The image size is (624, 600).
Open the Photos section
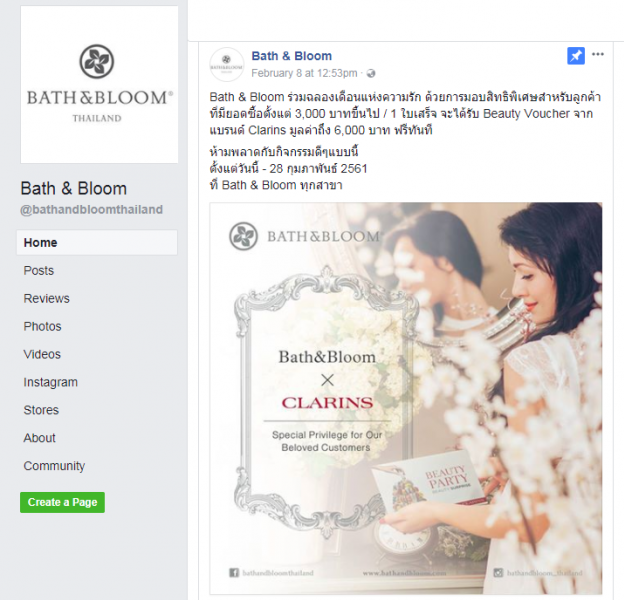click(x=43, y=326)
